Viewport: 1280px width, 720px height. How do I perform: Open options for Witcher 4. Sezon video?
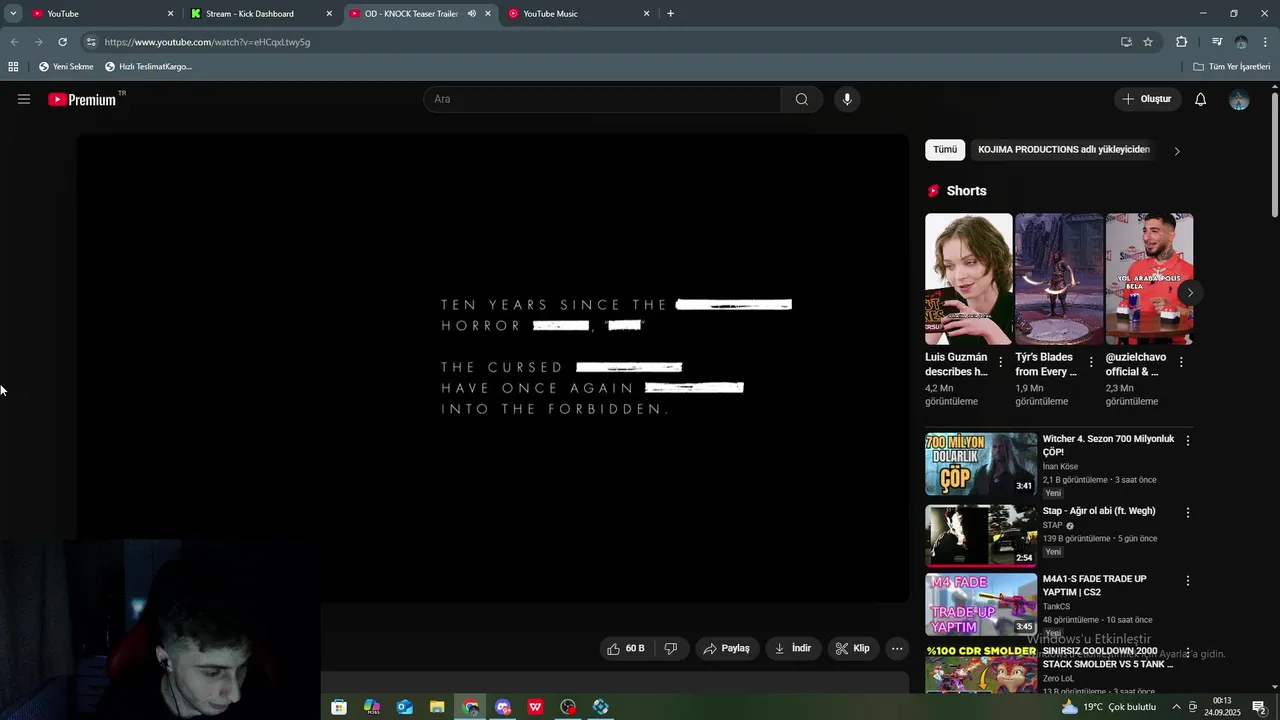pyautogui.click(x=1188, y=440)
